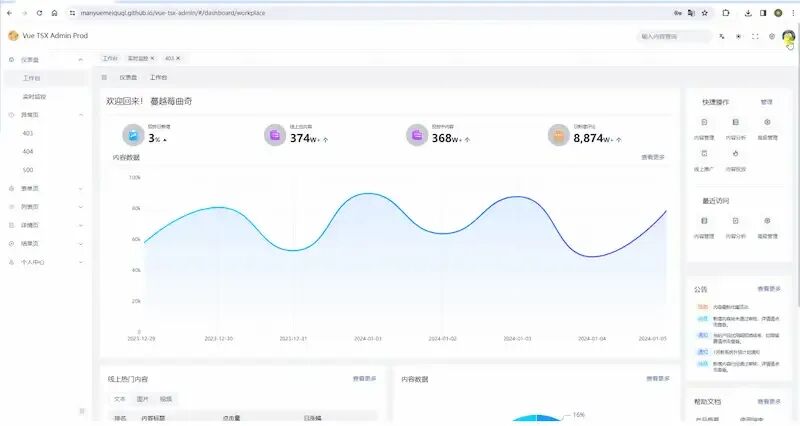800x426 pixels.
Task: Open 内容分析 in 快捷操作
Action: click(x=735, y=129)
